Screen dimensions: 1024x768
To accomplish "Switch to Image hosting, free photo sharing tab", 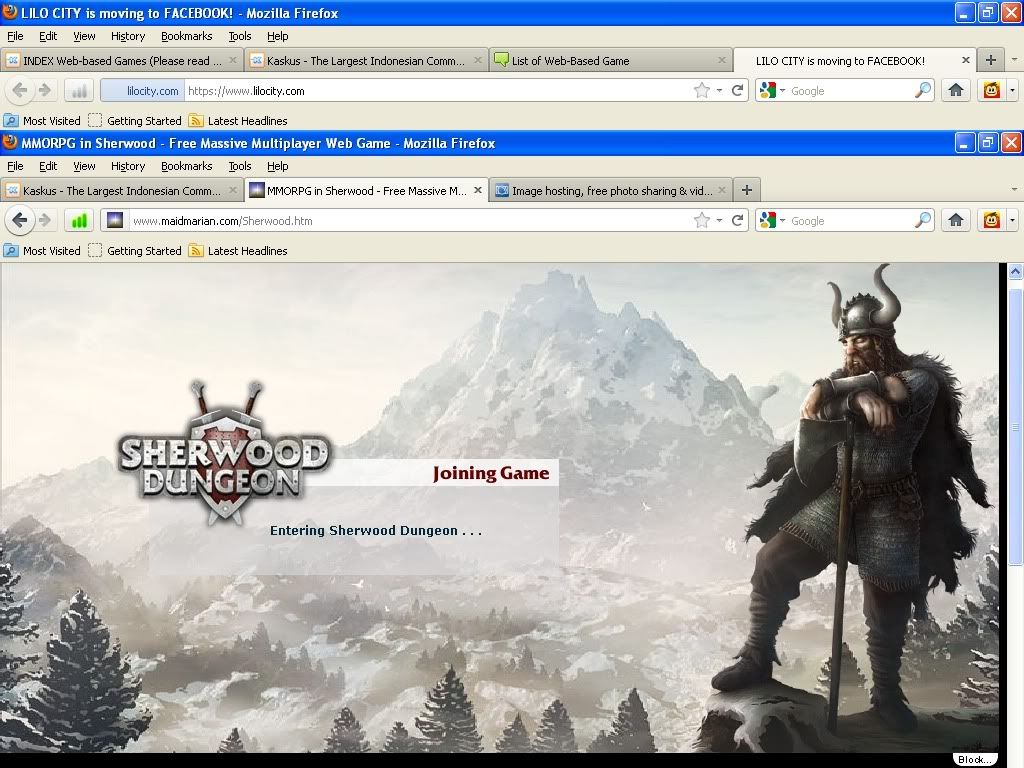I will click(610, 190).
